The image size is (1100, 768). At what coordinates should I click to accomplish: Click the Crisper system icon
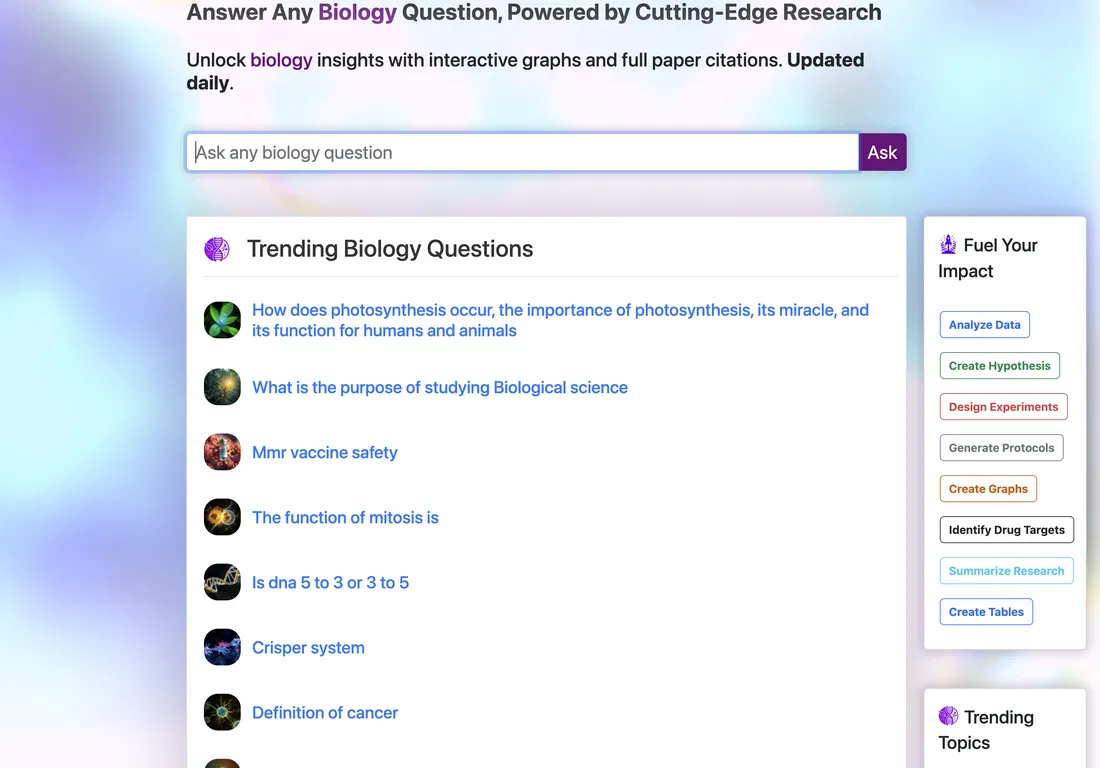[x=222, y=647]
